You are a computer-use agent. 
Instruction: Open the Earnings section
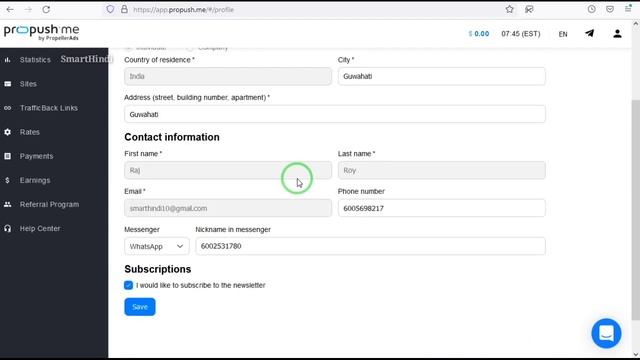point(35,180)
